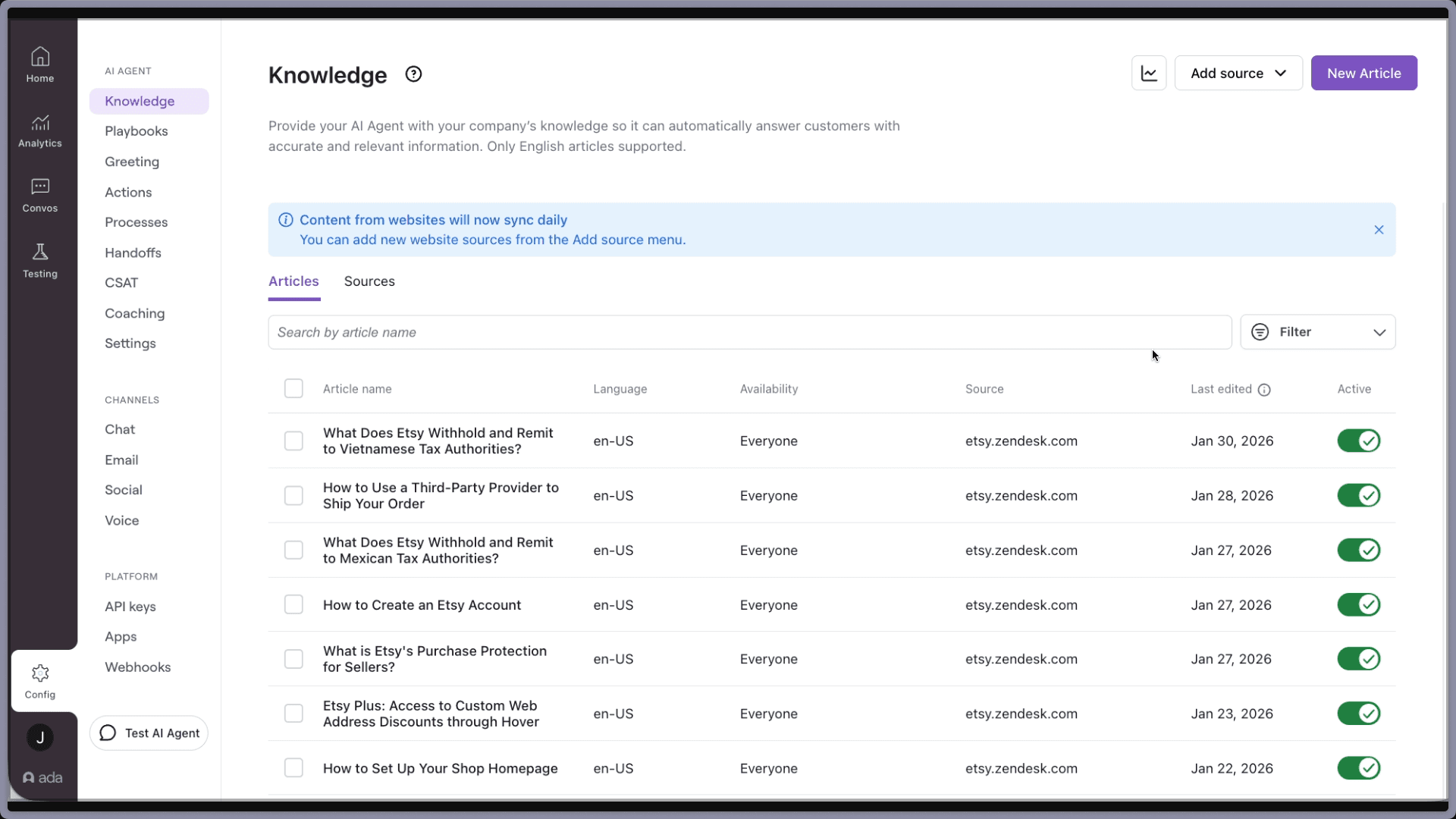Open the Voice channel

click(122, 520)
